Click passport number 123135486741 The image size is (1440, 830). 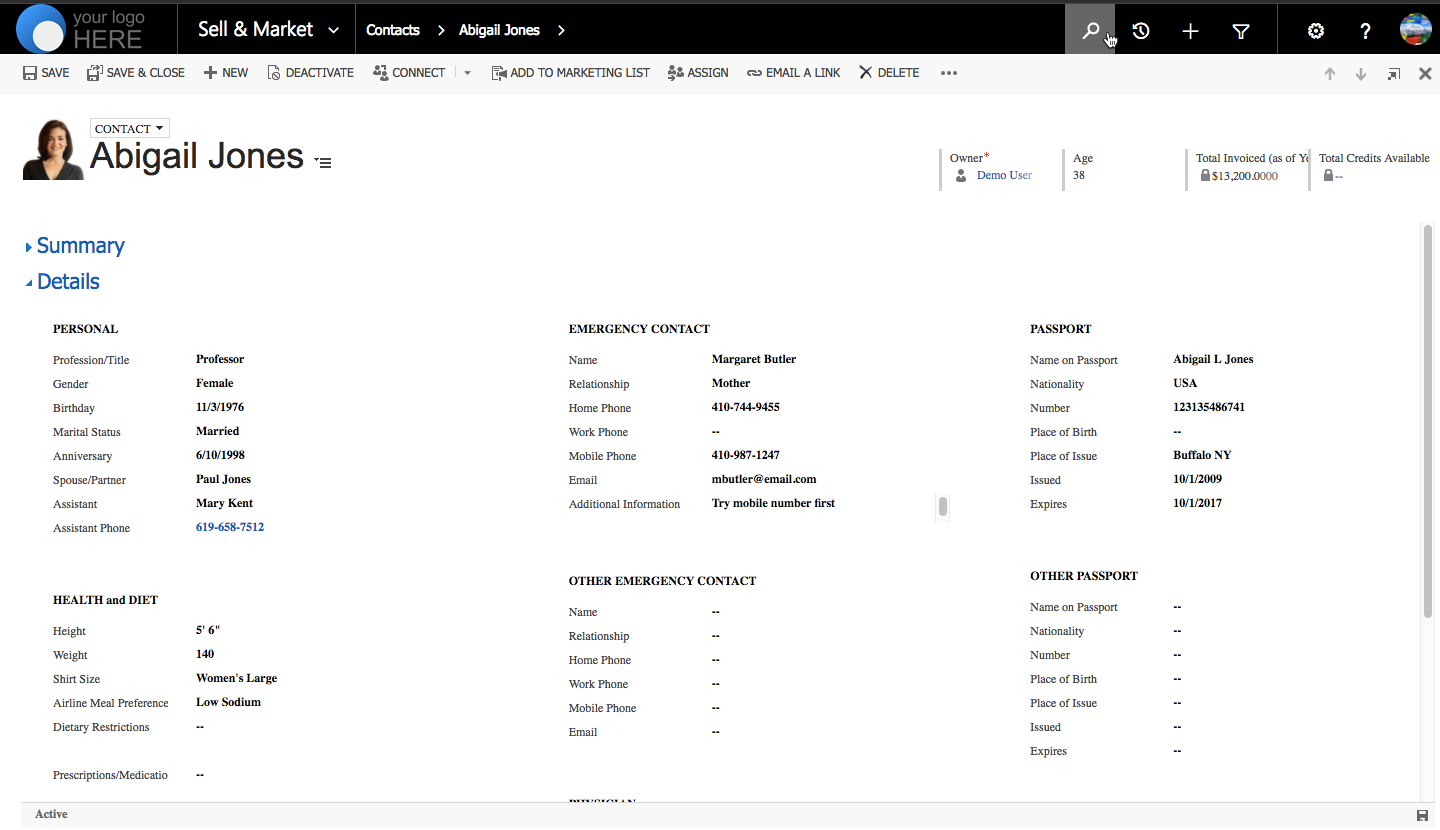coord(1209,407)
